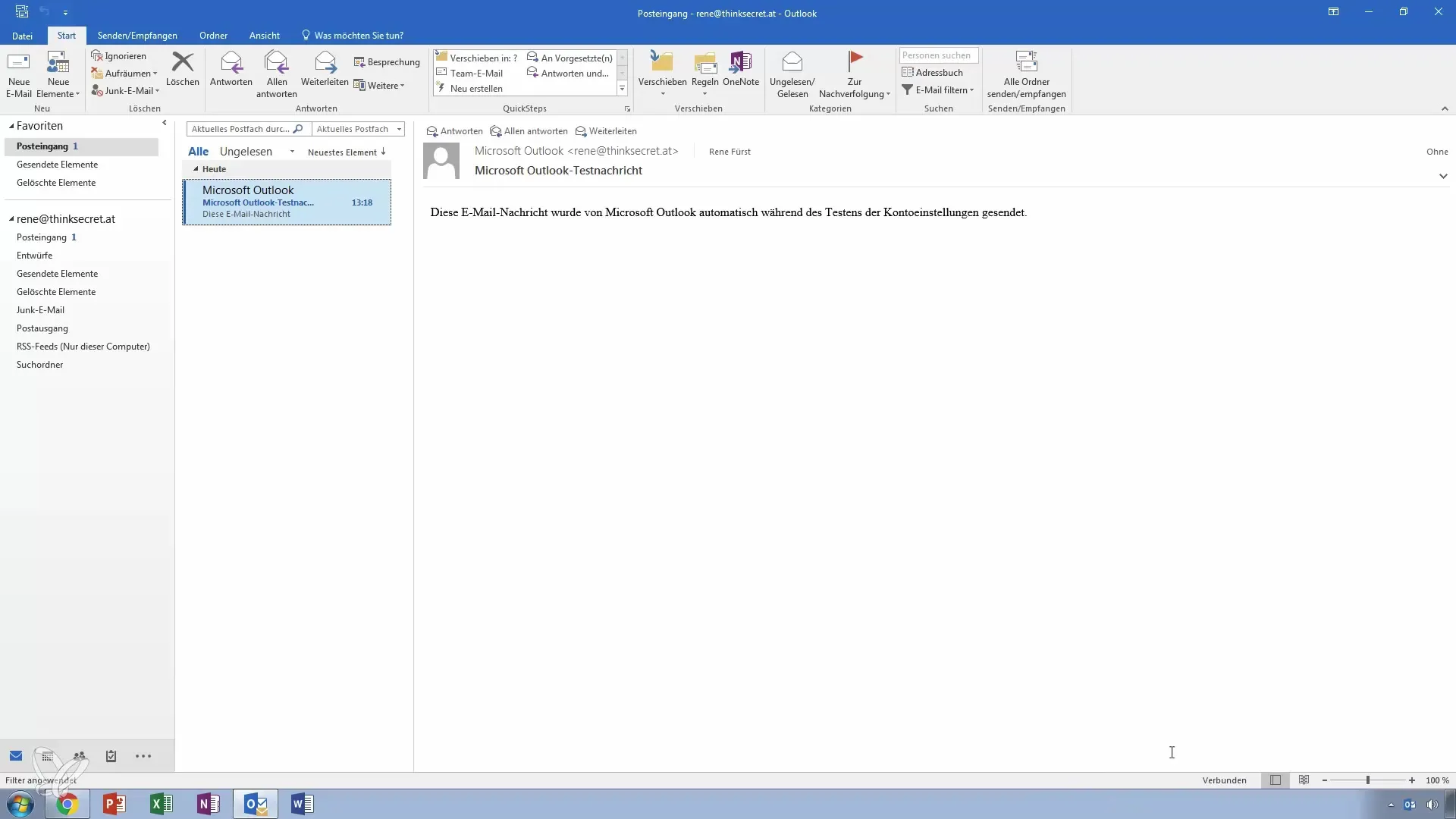
Task: Open the E-Mail filtern dropdown
Action: pyautogui.click(x=937, y=90)
